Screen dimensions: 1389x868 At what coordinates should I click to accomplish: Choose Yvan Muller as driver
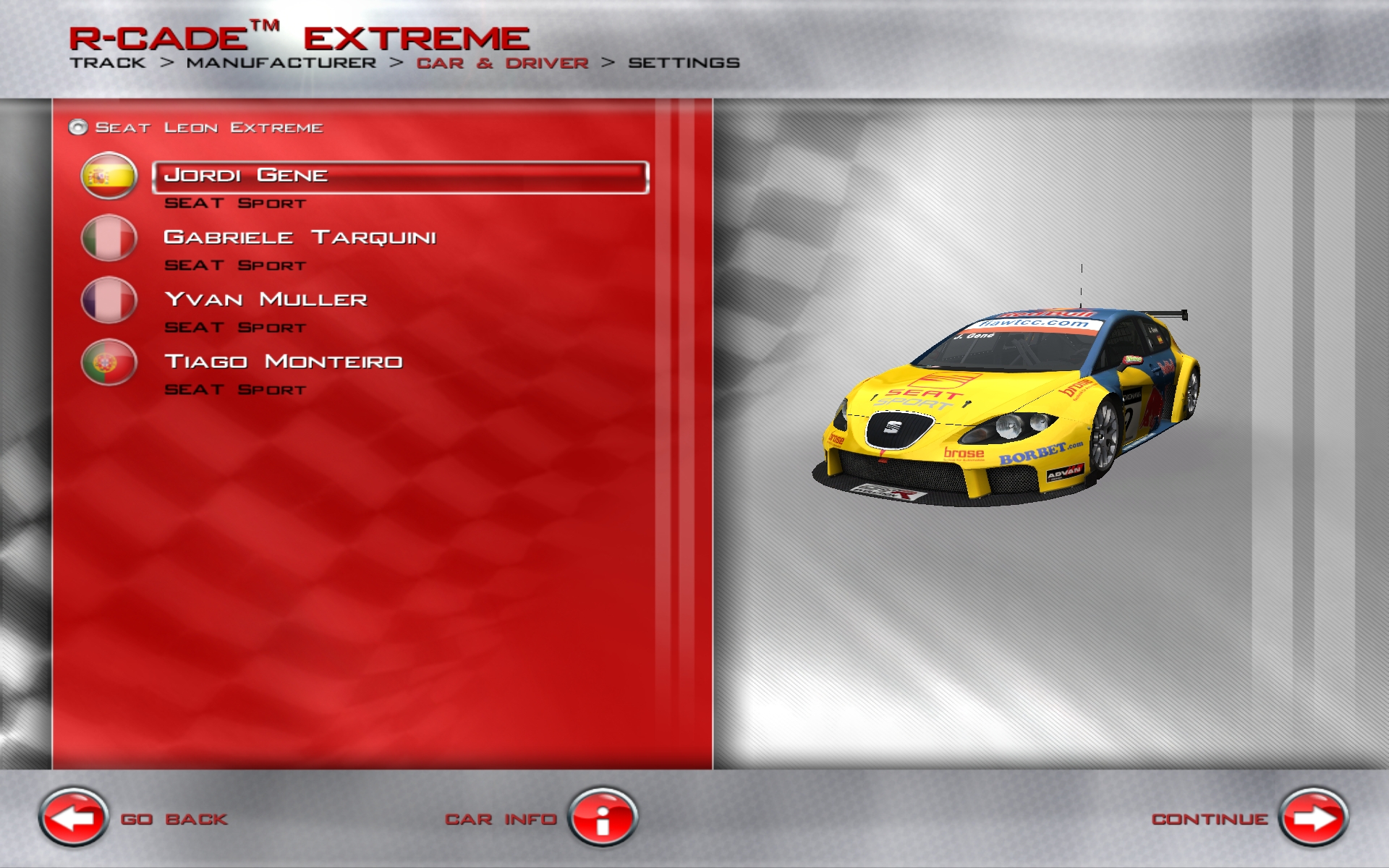pos(266,300)
